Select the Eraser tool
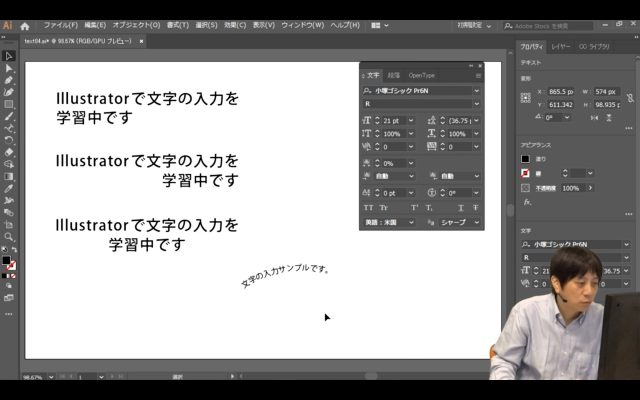This screenshot has height=400, width=640. tap(9, 152)
